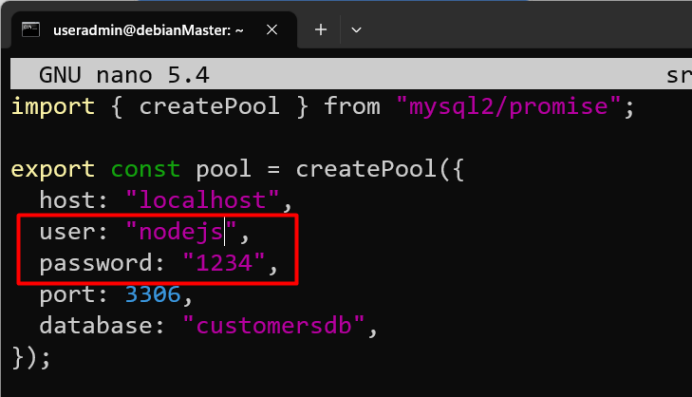Select the useradmin@debianMaster terminal tab

tap(154, 30)
